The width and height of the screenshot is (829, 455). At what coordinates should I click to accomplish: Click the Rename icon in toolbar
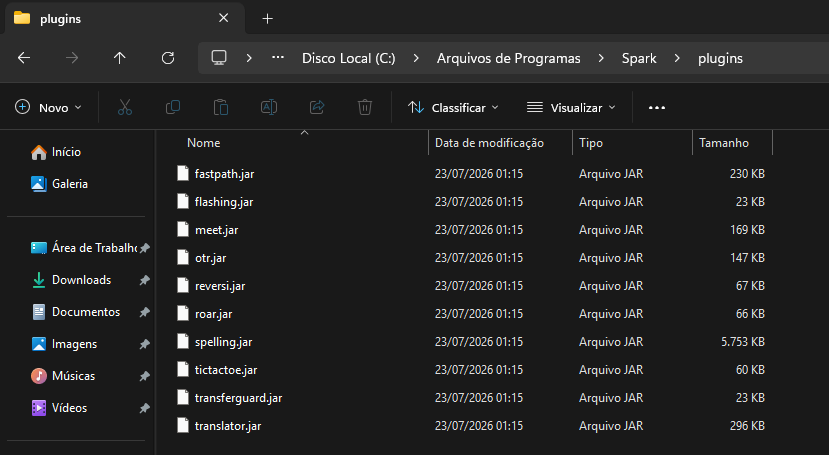[269, 107]
